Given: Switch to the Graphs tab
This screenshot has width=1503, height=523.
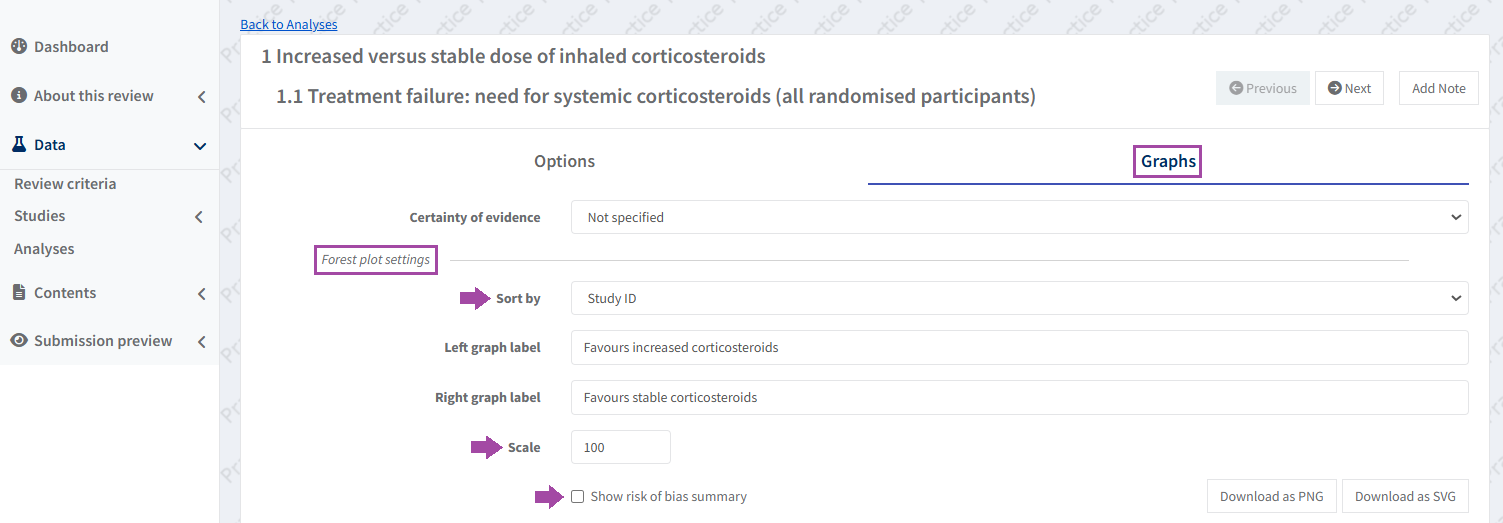Looking at the screenshot, I should pyautogui.click(x=1168, y=161).
